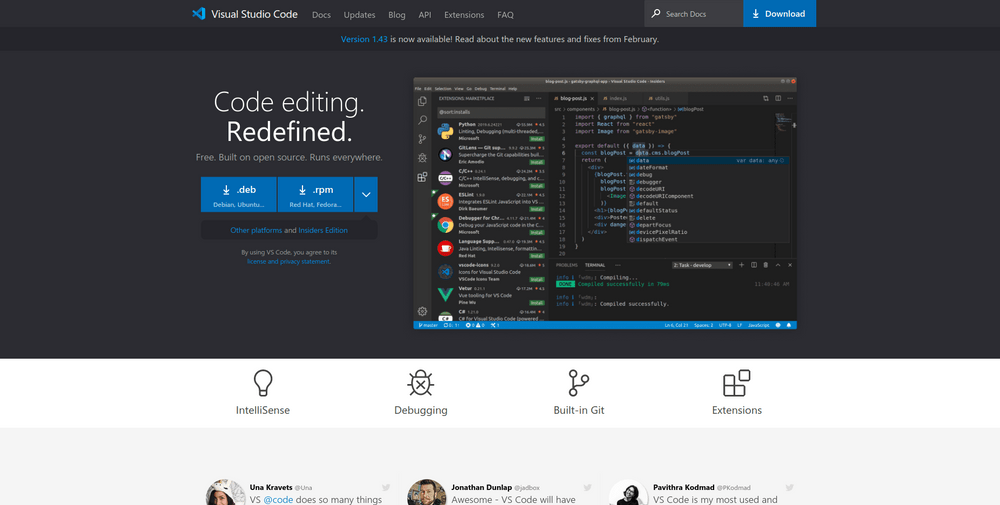The width and height of the screenshot is (1000, 505).
Task: Click the Vetur extension logo in list
Action: click(x=445, y=295)
